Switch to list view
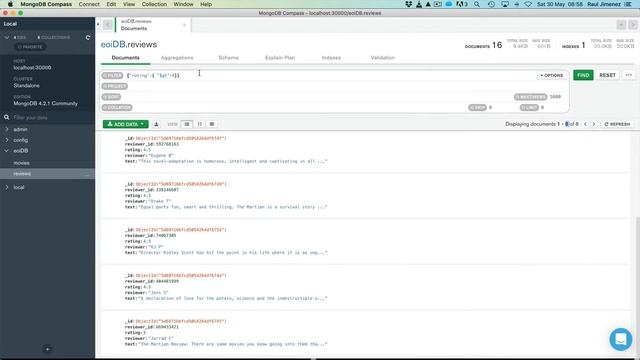Viewport: 640px width, 360px height. tap(187, 124)
